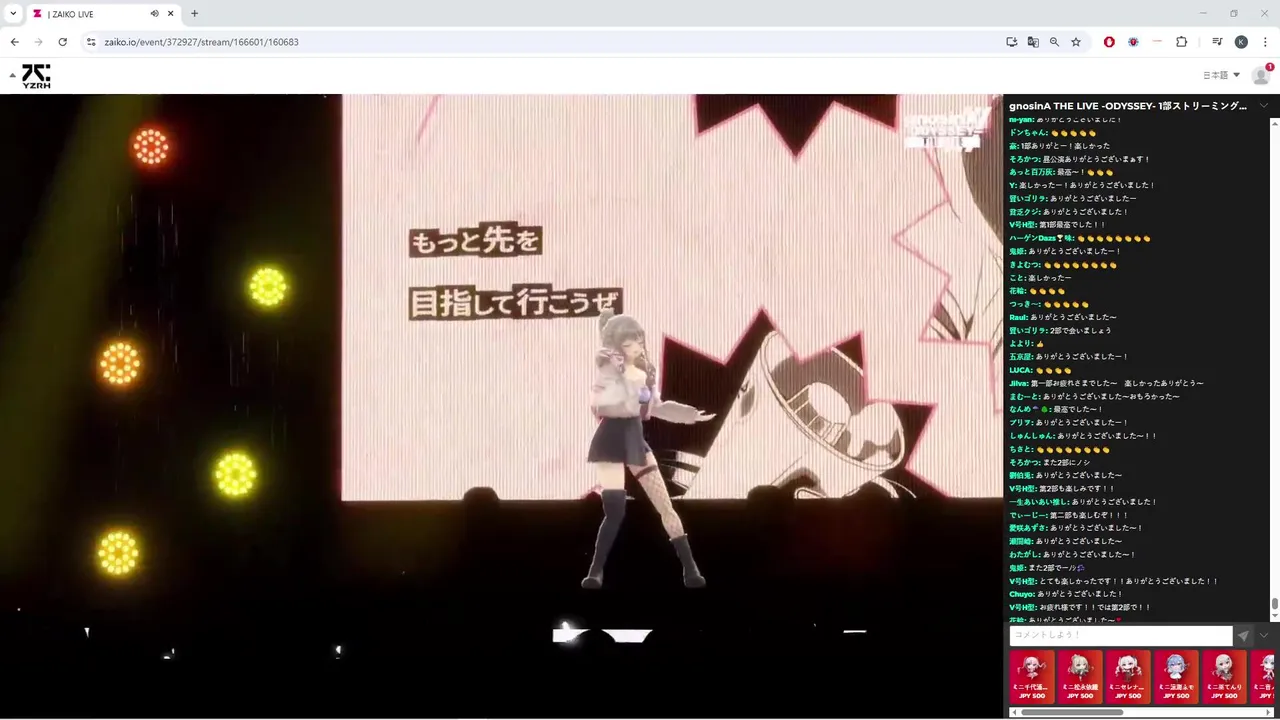Open the zoom magnifier icon
Image resolution: width=1280 pixels, height=720 pixels.
click(x=1054, y=42)
